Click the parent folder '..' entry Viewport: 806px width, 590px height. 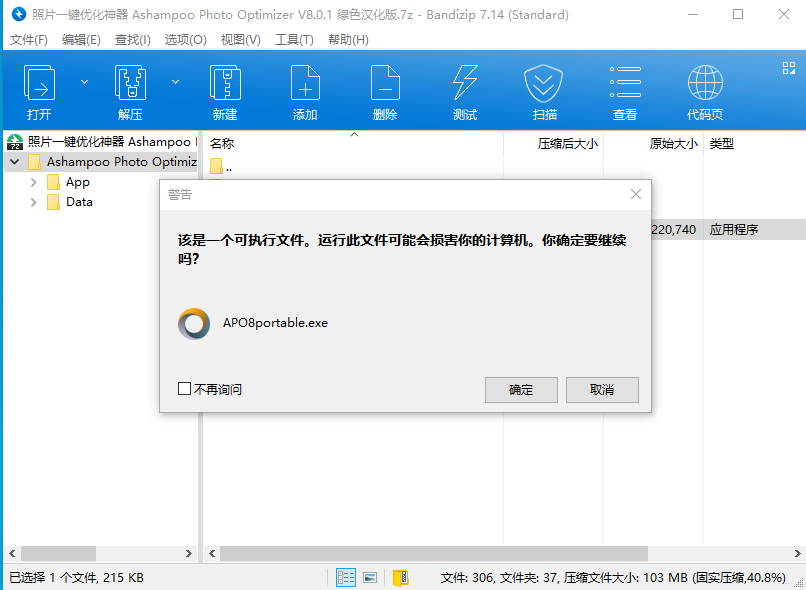pos(222,167)
